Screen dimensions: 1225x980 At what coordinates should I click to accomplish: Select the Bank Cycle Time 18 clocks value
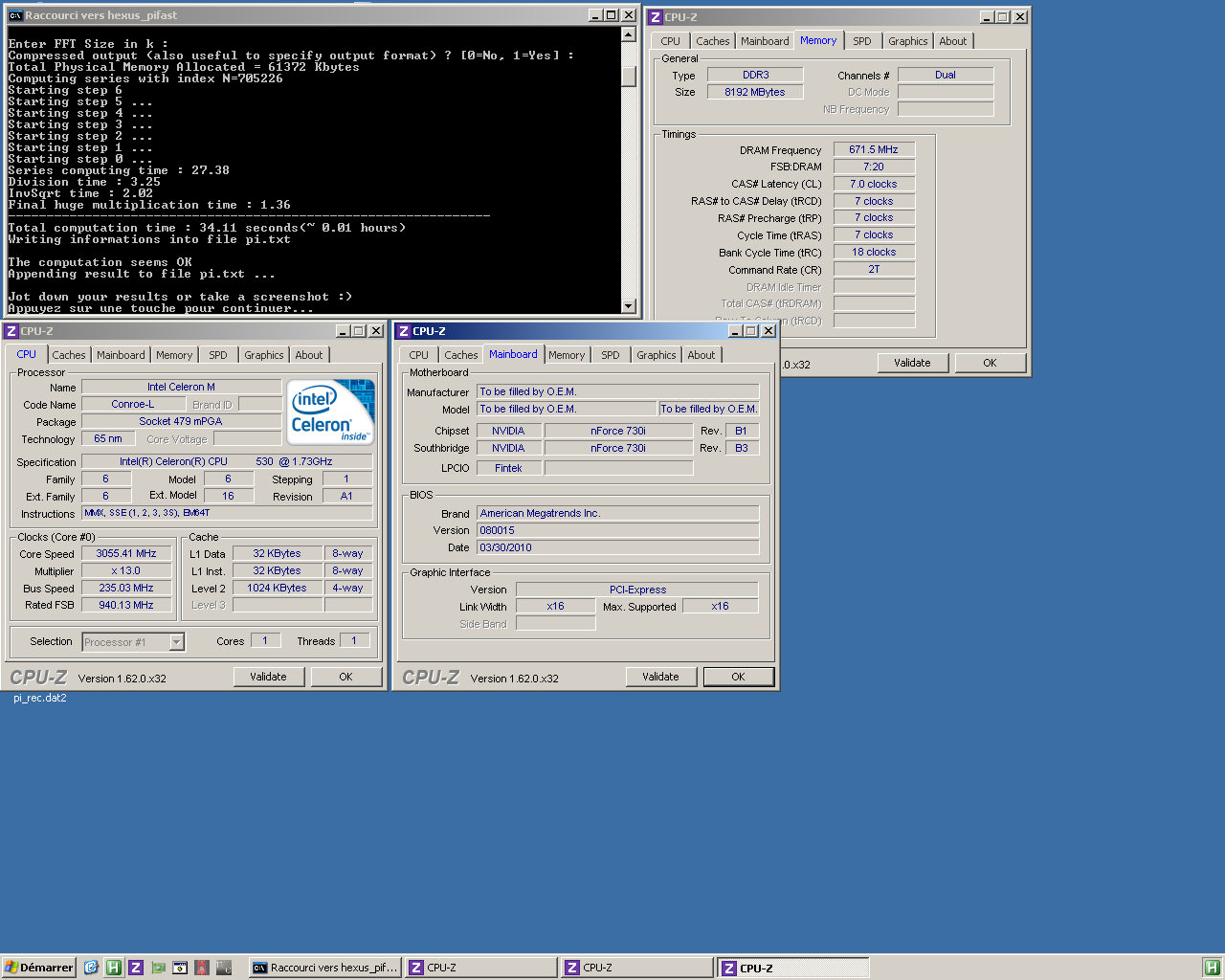click(x=874, y=252)
